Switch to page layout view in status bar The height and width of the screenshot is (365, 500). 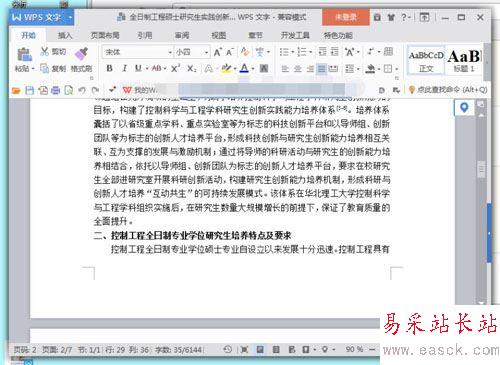[260, 349]
